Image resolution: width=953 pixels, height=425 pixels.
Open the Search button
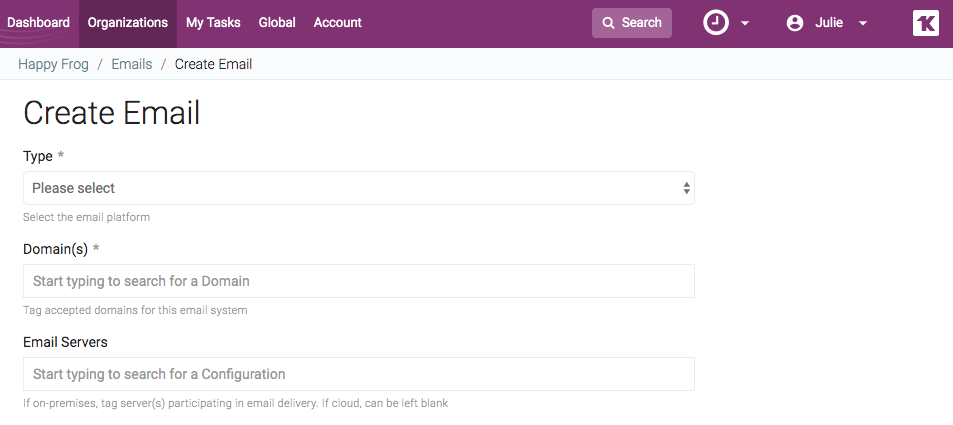coord(631,23)
